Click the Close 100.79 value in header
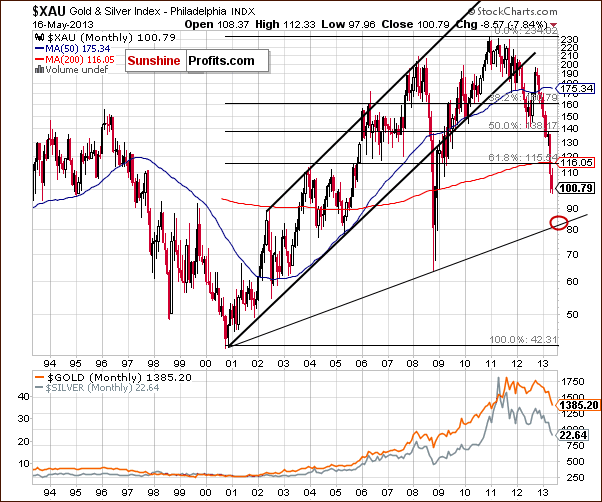Image resolution: width=602 pixels, height=502 pixels. 415,24
